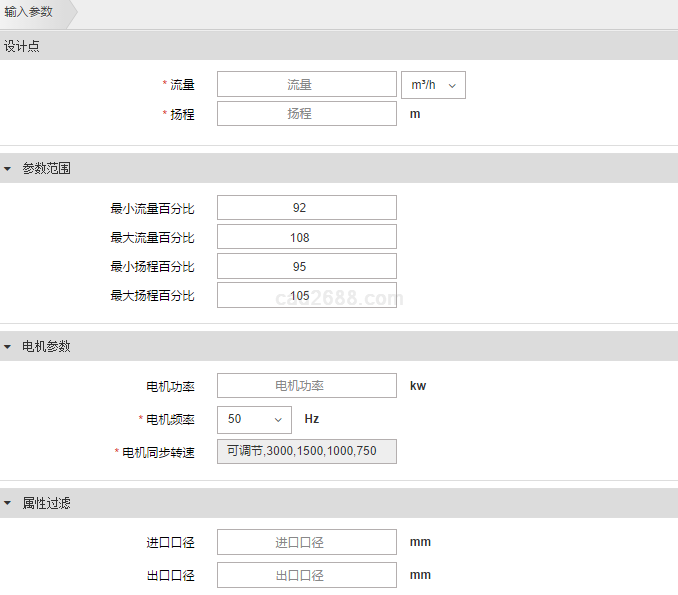Open the m³/h flow unit dropdown
This screenshot has width=678, height=595.
[432, 85]
